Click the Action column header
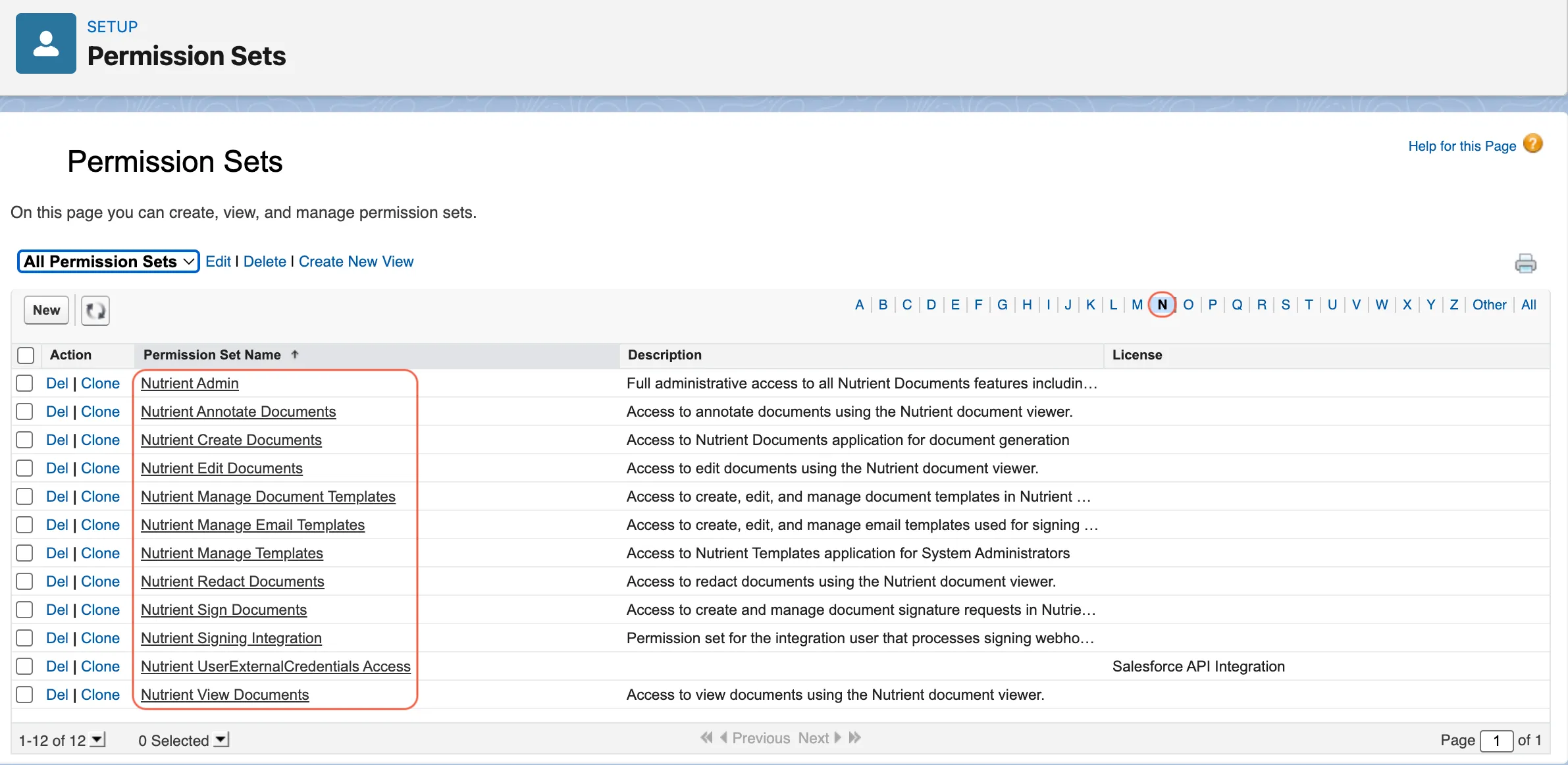This screenshot has width=1568, height=765. tap(70, 355)
